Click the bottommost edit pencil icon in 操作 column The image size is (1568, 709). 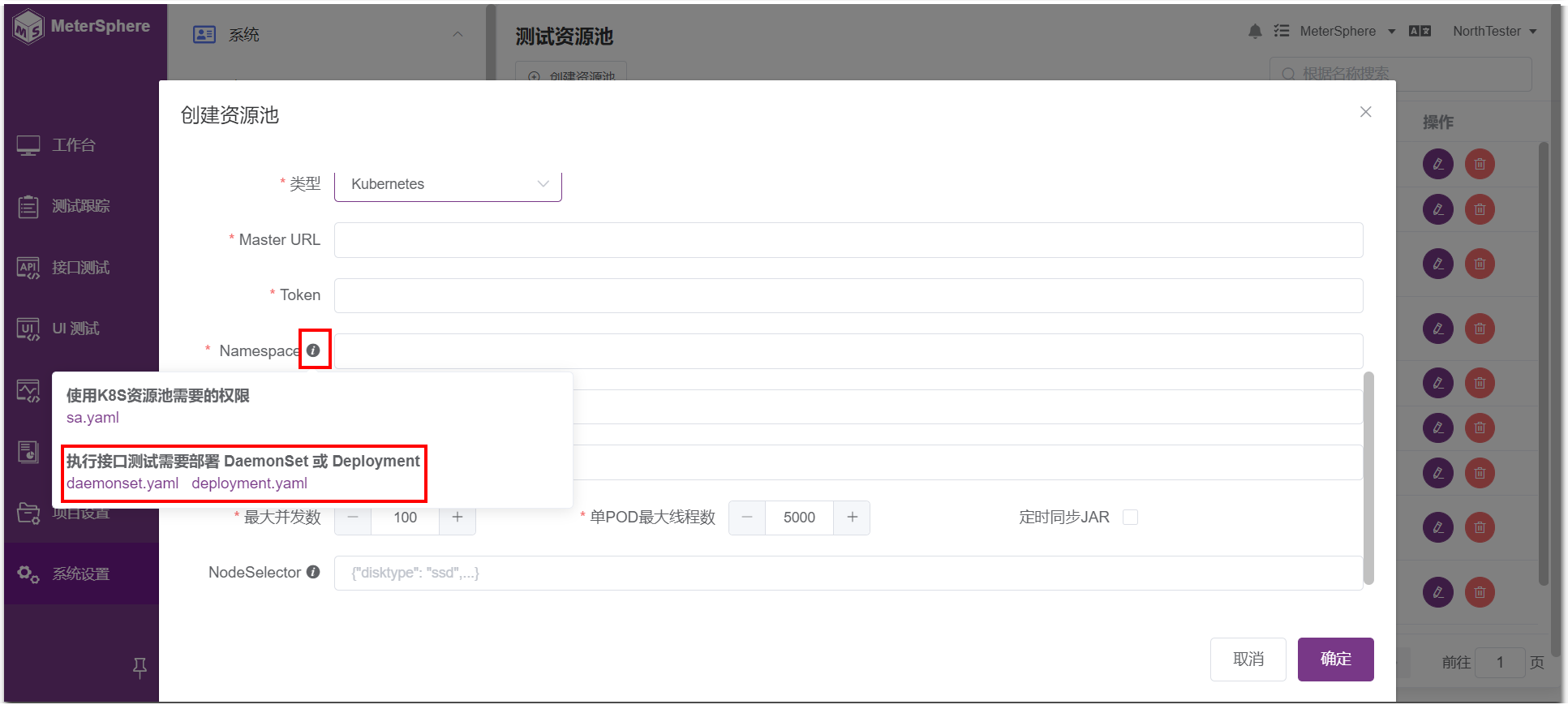1438,592
